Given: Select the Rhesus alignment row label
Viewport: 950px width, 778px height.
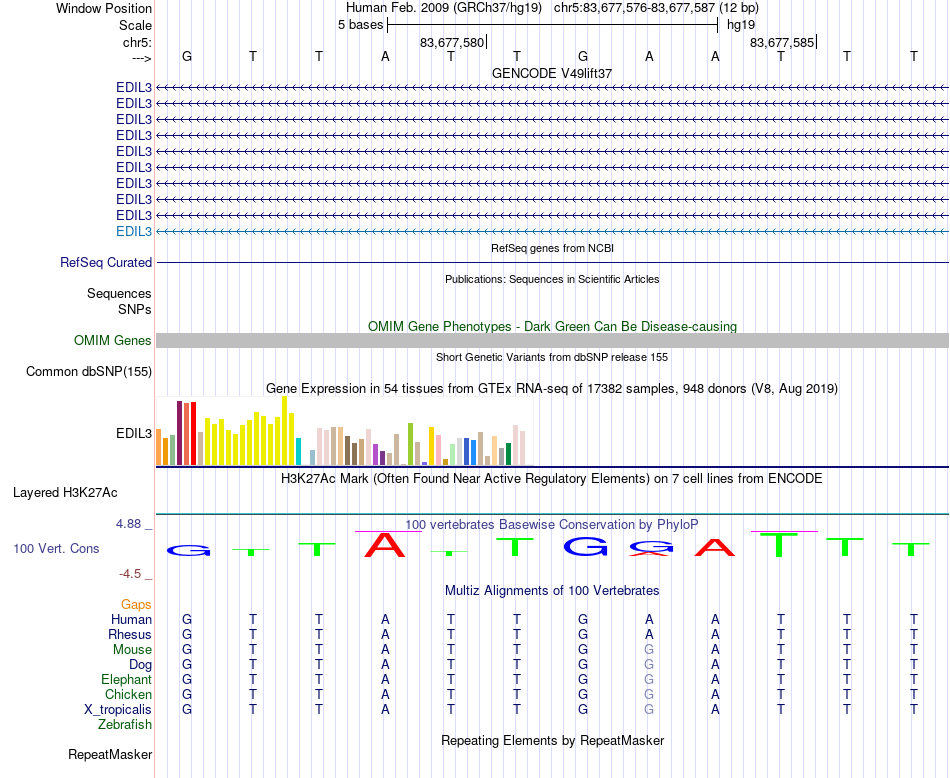Looking at the screenshot, I should (x=130, y=634).
